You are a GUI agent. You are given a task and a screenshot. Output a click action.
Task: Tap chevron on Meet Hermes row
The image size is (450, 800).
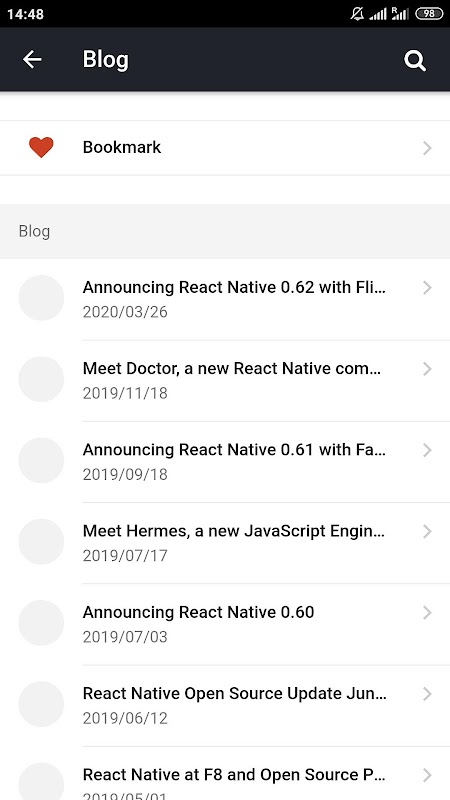tap(428, 532)
